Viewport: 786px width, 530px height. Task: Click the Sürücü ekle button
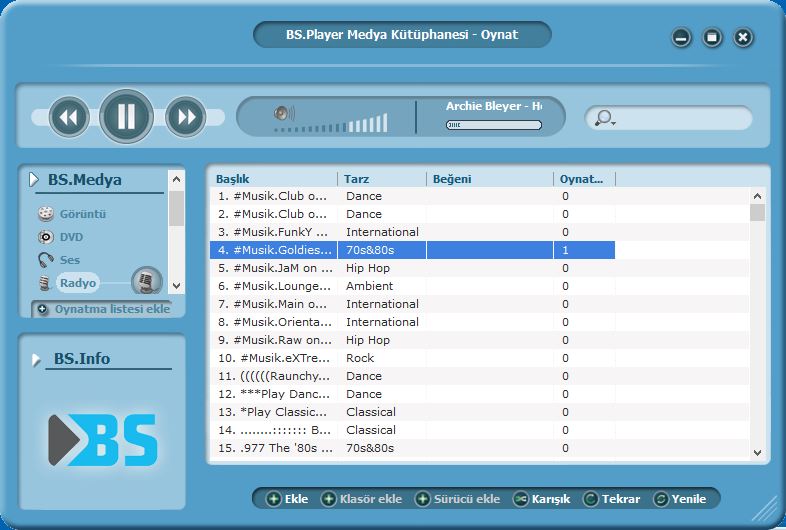tap(458, 499)
